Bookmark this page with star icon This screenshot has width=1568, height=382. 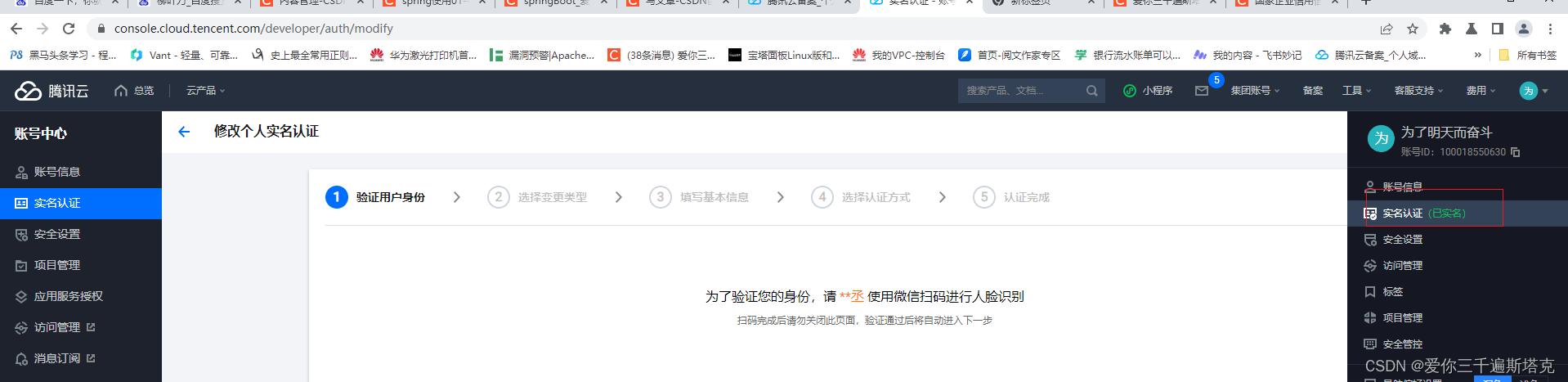1413,29
